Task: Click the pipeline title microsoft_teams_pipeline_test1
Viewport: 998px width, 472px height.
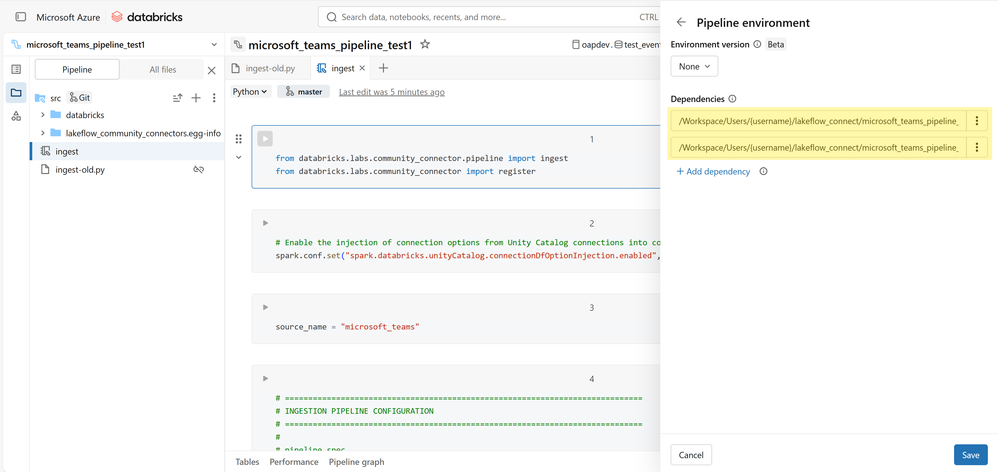Action: click(x=330, y=45)
